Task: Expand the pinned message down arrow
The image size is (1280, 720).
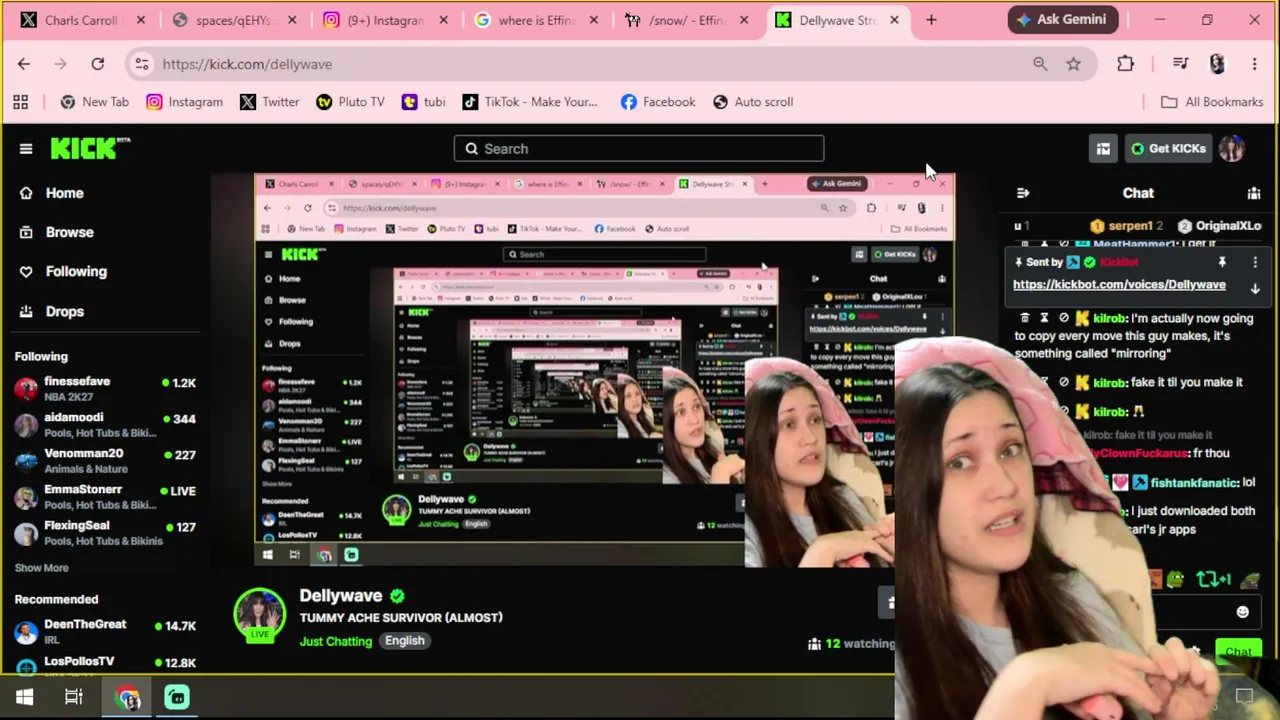Action: (x=1255, y=289)
